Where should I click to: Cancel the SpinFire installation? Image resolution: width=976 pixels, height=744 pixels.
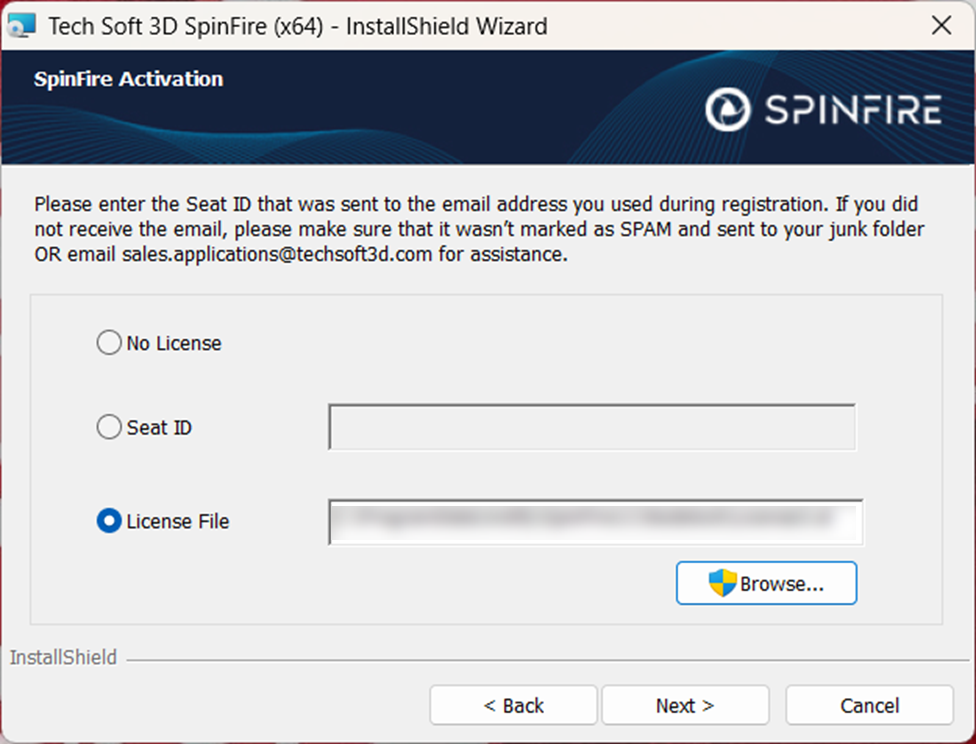click(869, 706)
